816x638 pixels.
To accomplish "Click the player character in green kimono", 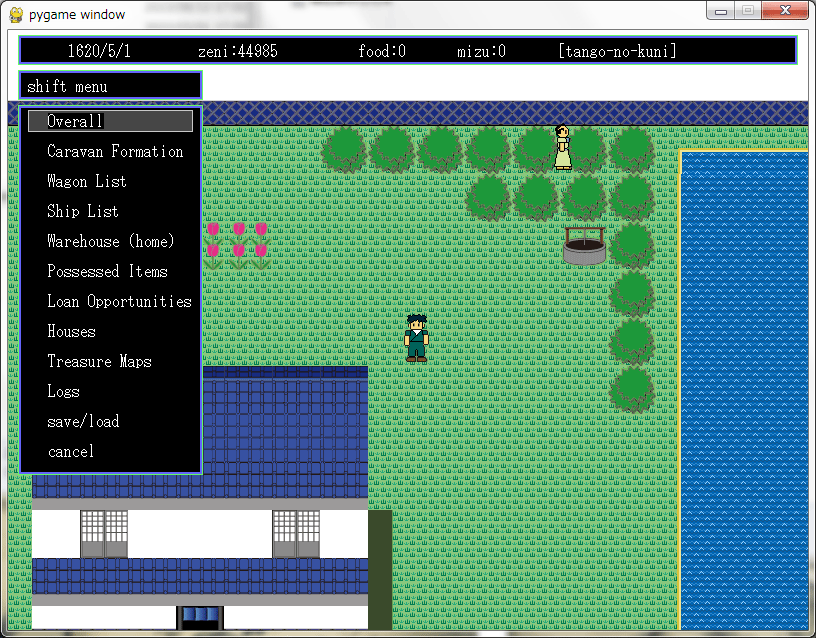I will 416,338.
